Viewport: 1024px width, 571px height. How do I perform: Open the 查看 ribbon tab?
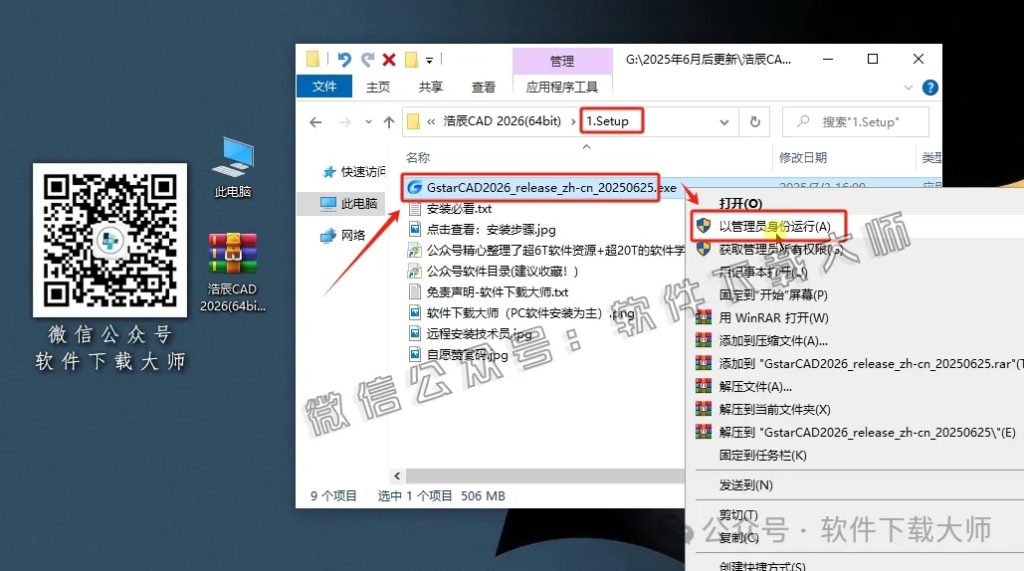pos(483,87)
